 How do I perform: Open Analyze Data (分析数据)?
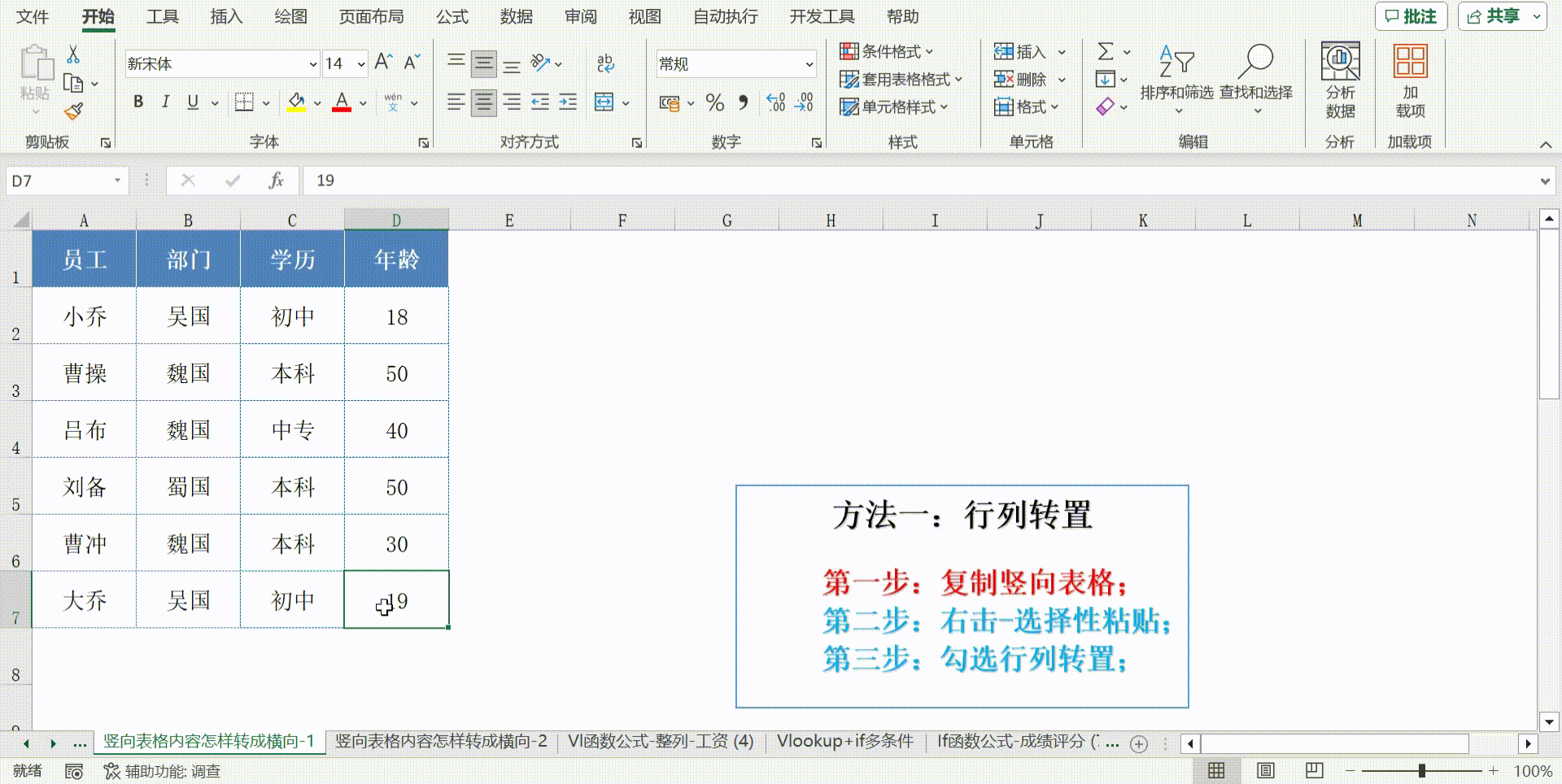1340,81
